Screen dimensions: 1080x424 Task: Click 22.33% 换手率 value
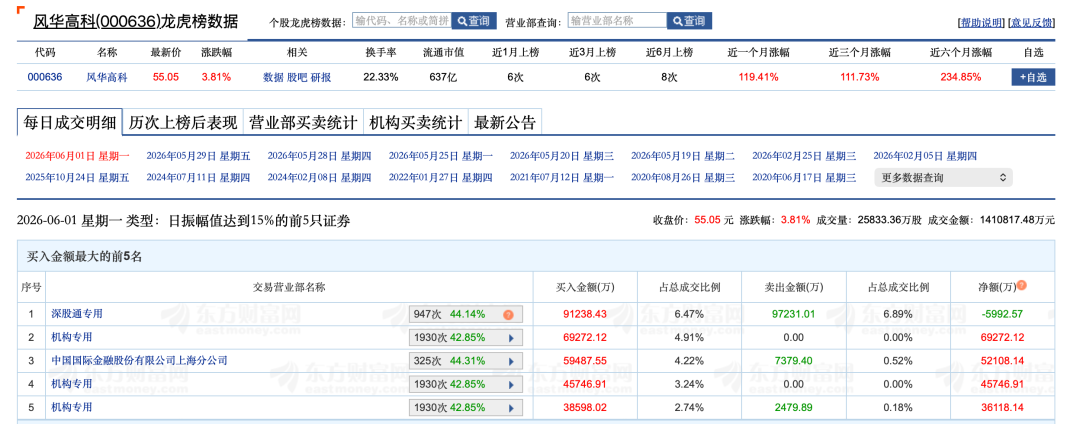point(381,77)
